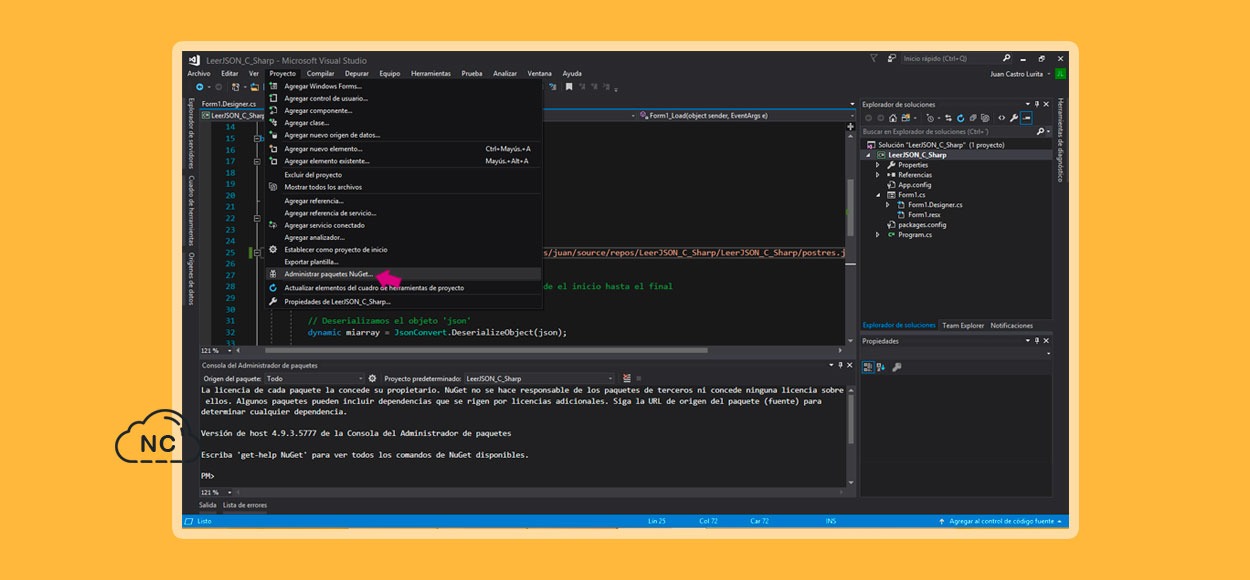The height and width of the screenshot is (580, 1250).
Task: Open the Compilar menu
Action: point(321,73)
